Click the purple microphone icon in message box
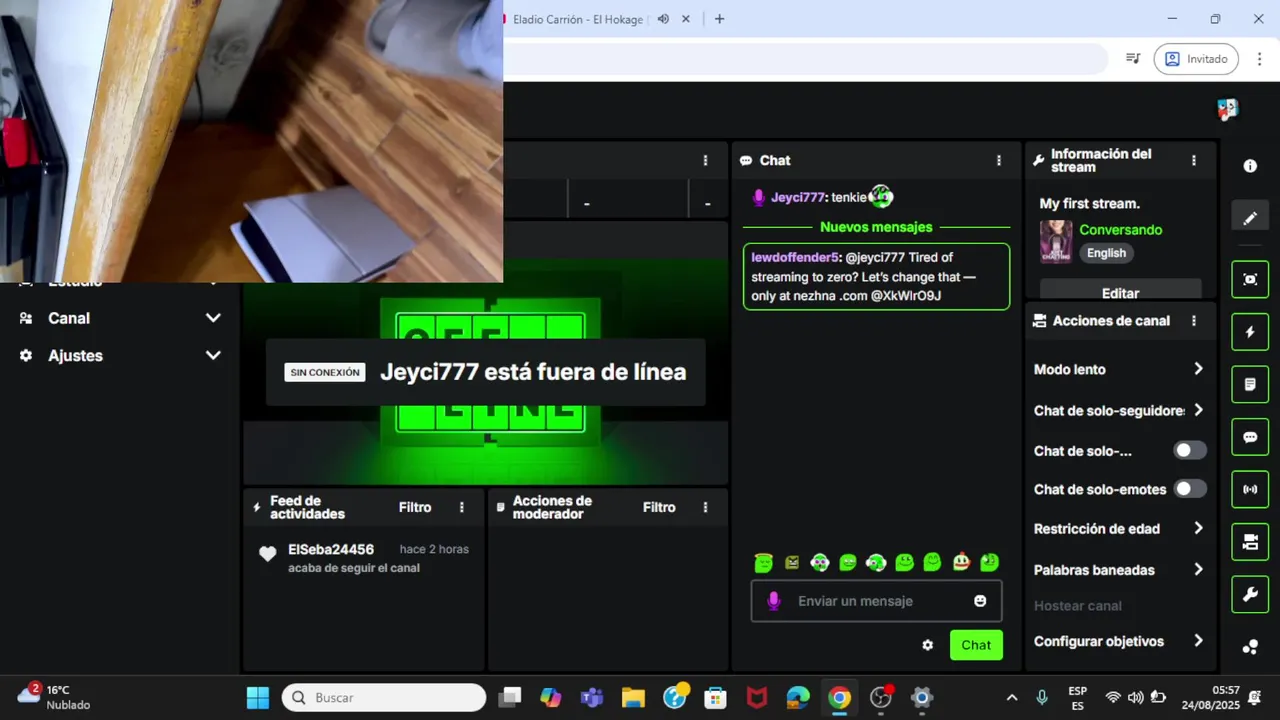Image resolution: width=1280 pixels, height=720 pixels. pyautogui.click(x=773, y=601)
